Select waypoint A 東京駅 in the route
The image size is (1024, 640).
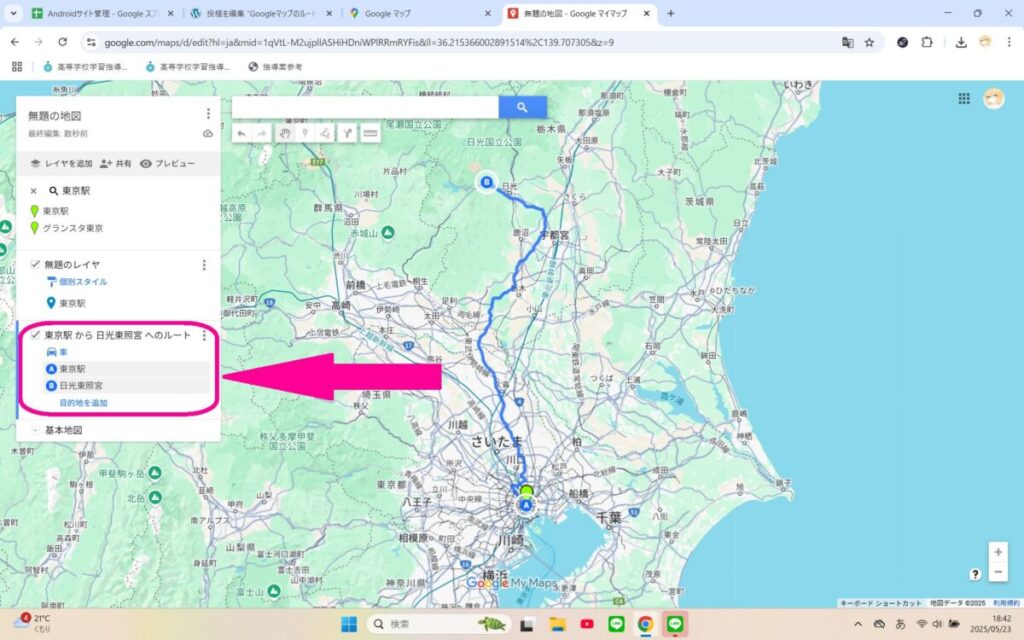127,369
